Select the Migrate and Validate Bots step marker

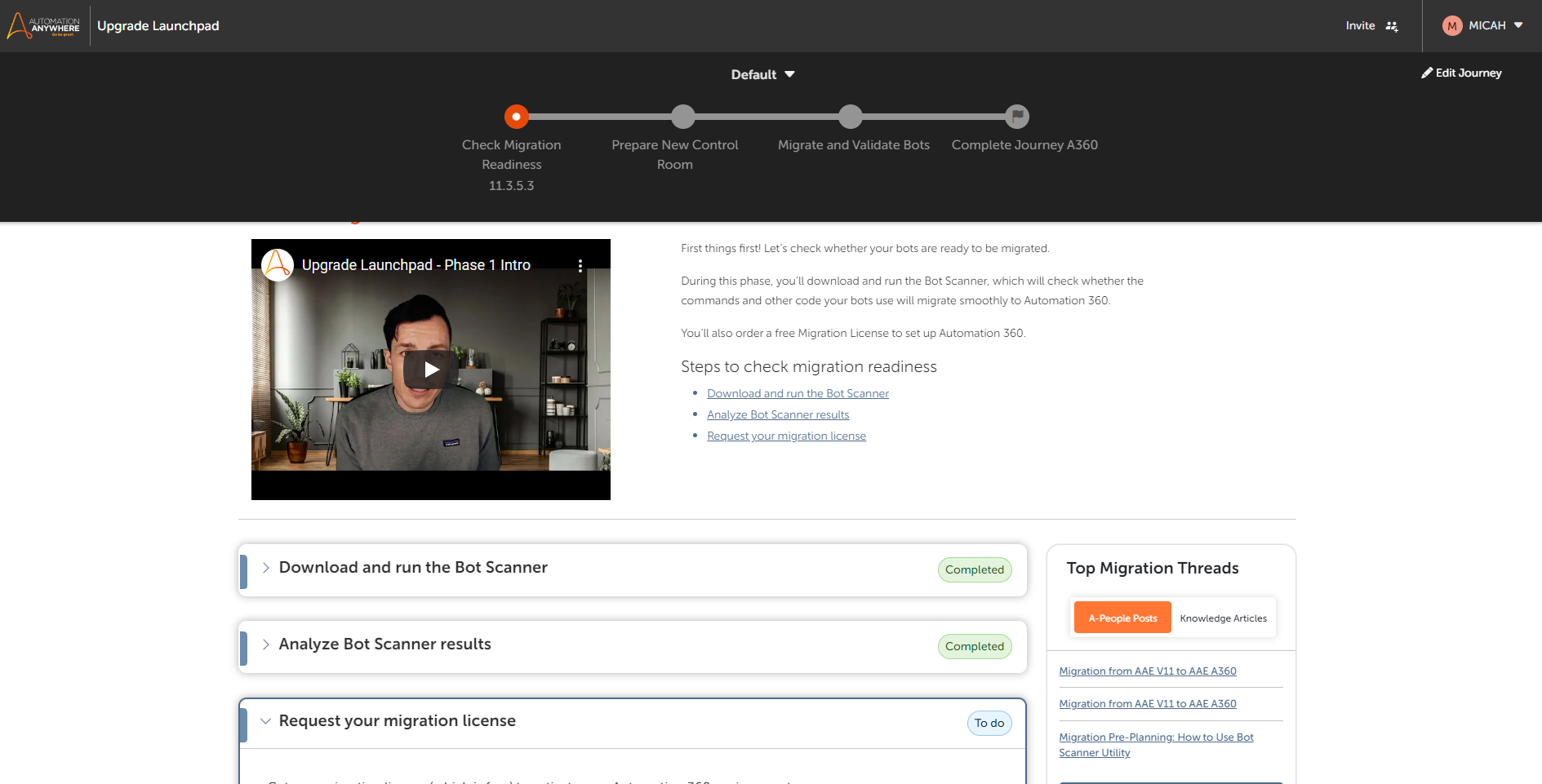pos(851,117)
